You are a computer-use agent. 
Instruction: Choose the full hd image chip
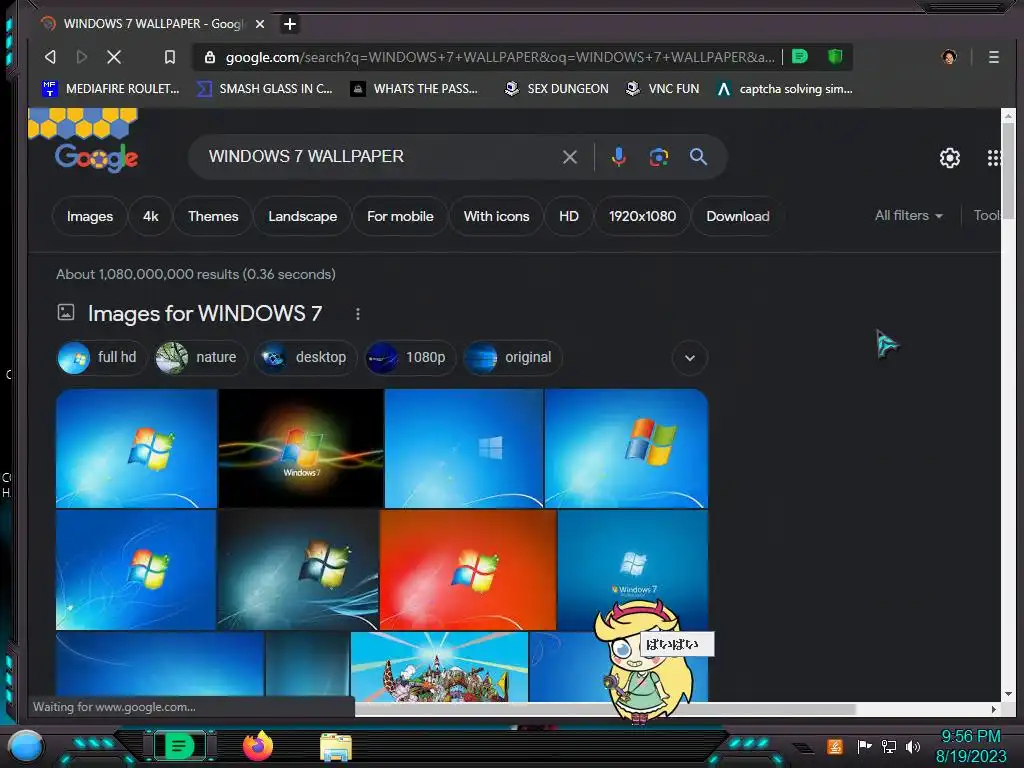(101, 357)
